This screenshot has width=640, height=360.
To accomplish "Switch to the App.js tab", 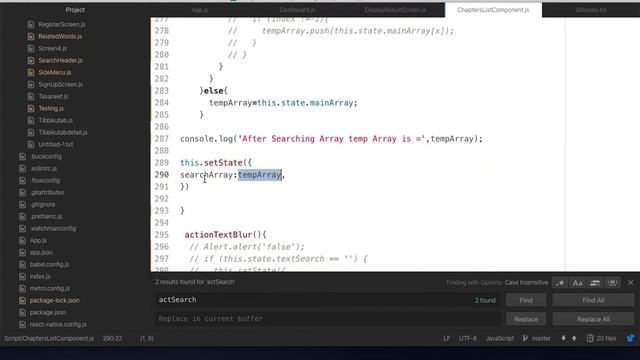I will tap(200, 10).
